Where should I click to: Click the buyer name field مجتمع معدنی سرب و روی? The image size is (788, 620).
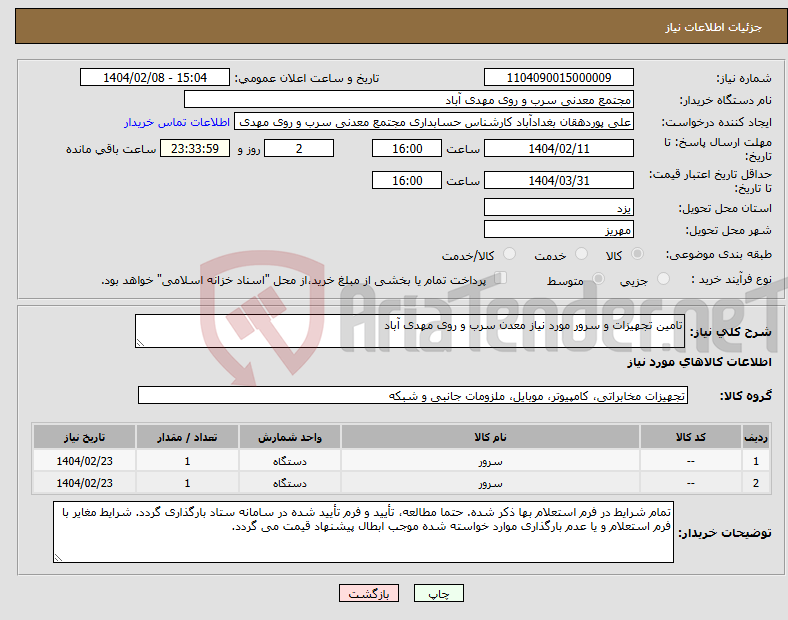pos(409,99)
